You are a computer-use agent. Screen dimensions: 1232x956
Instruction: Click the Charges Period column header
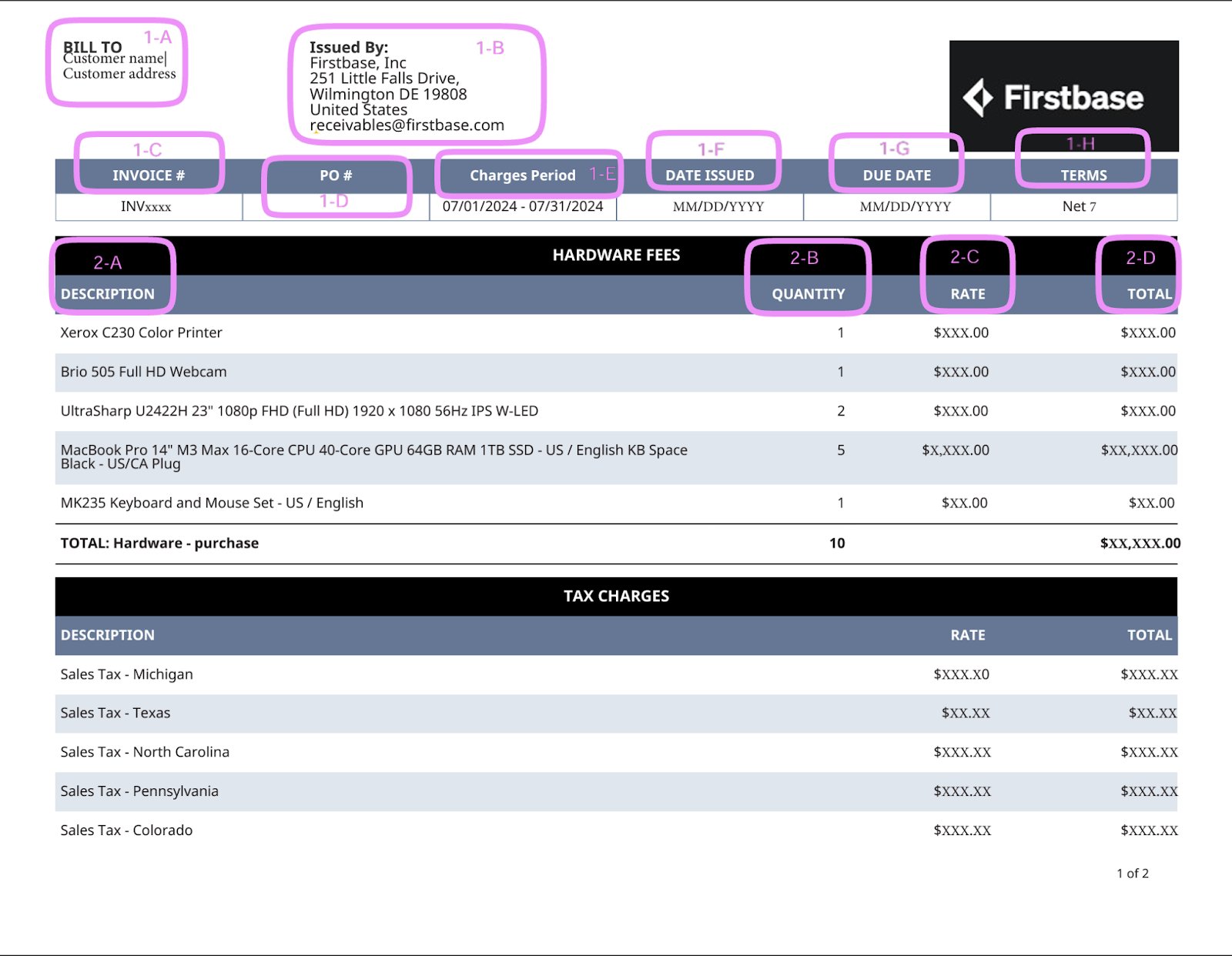coord(523,175)
